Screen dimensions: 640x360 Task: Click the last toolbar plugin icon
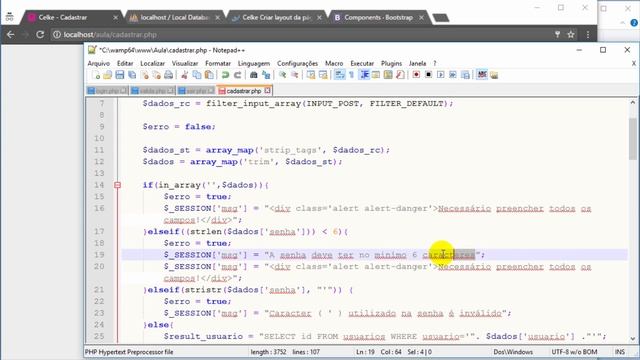tap(494, 75)
